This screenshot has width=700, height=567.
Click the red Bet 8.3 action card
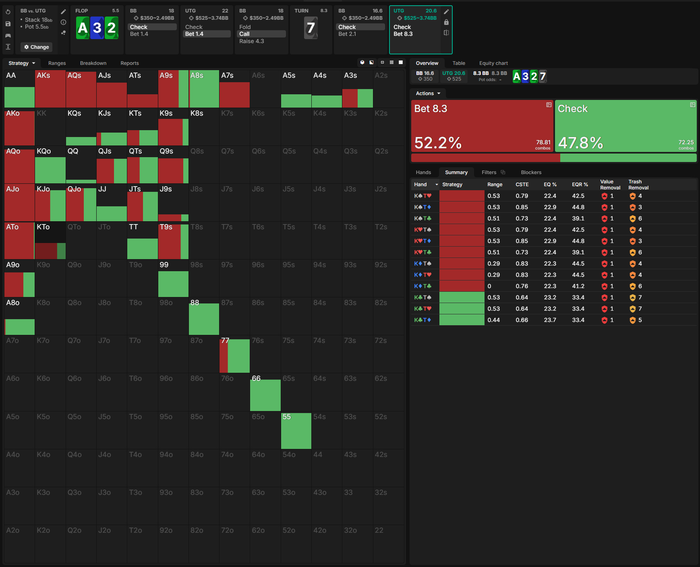pyautogui.click(x=482, y=126)
